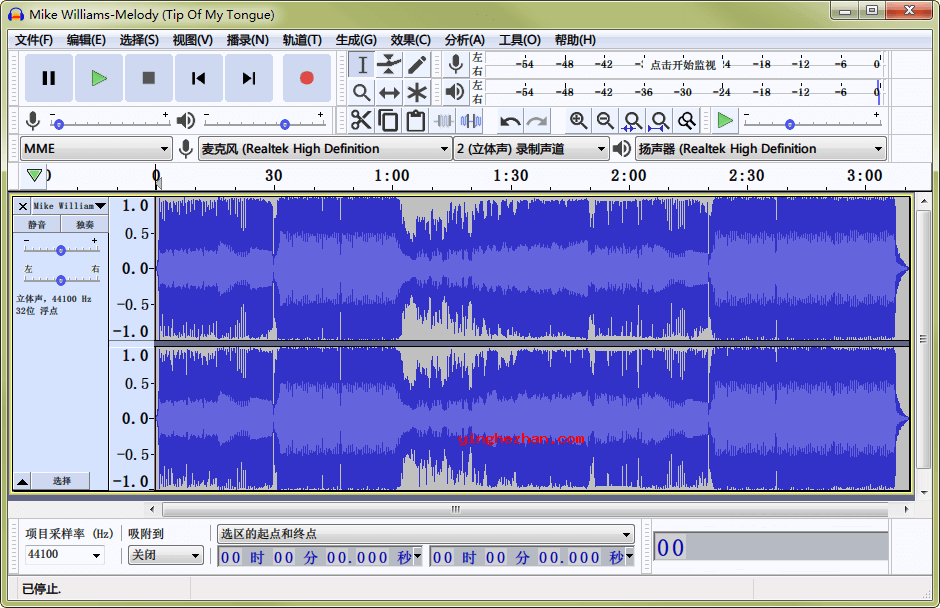Mute the track with 静音 button
This screenshot has height=608, width=940.
point(37,224)
